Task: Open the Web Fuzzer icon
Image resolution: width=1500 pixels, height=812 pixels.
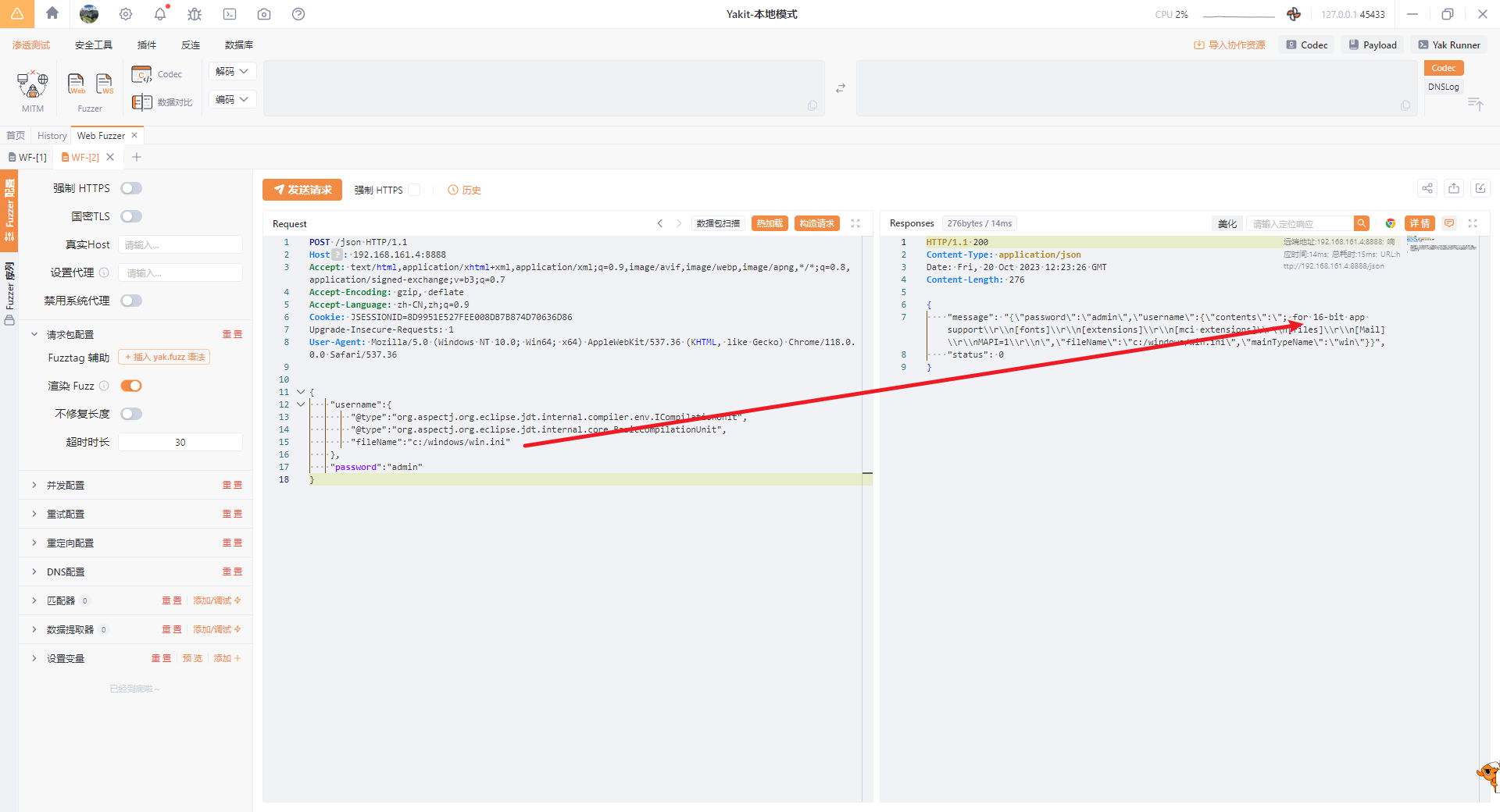Action: coord(77,84)
